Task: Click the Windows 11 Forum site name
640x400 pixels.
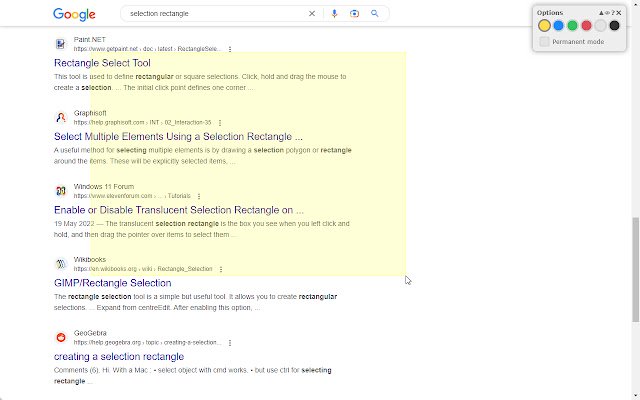Action: [x=104, y=187]
